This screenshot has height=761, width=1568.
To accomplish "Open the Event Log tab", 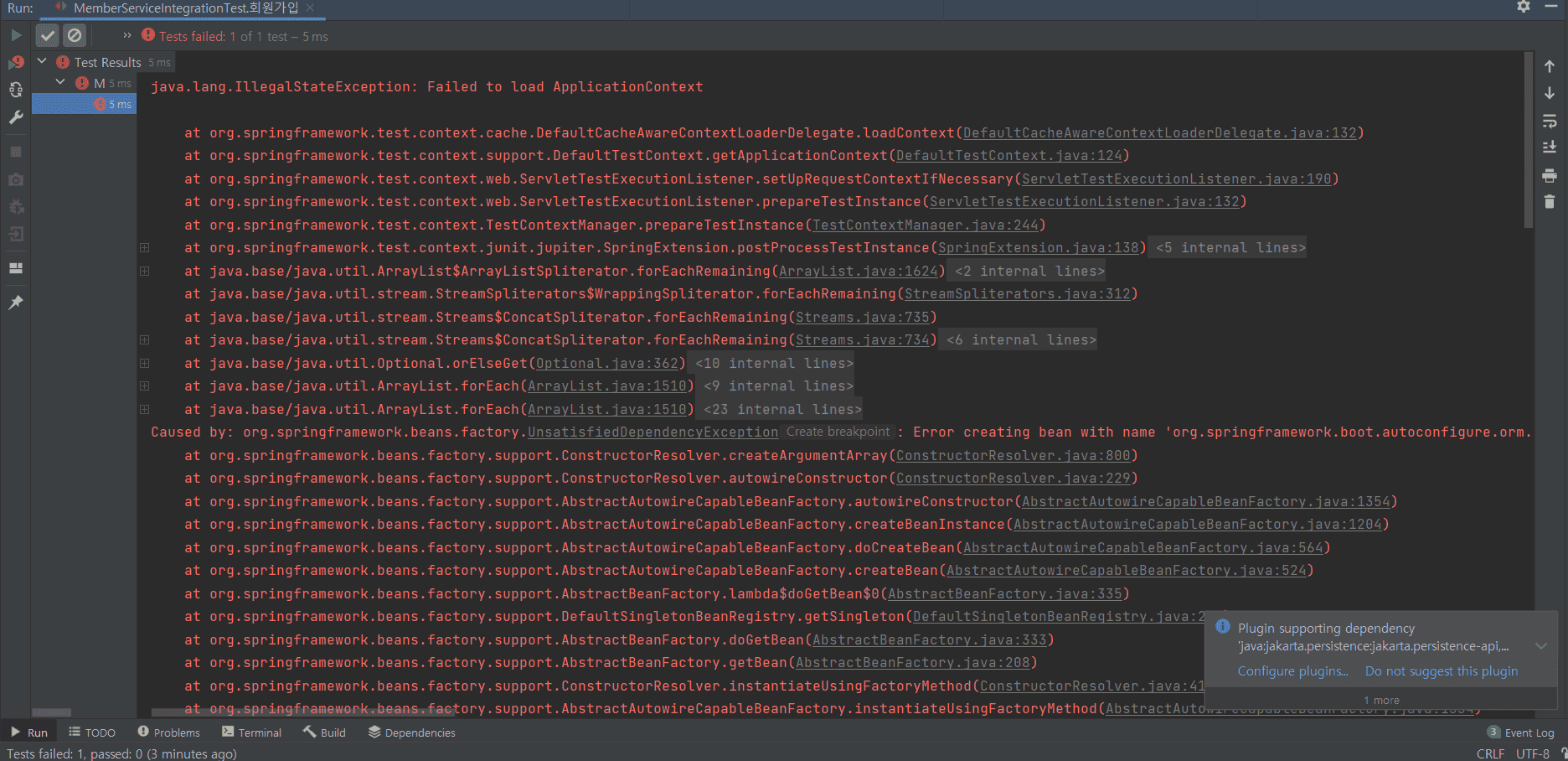I will [x=1520, y=733].
